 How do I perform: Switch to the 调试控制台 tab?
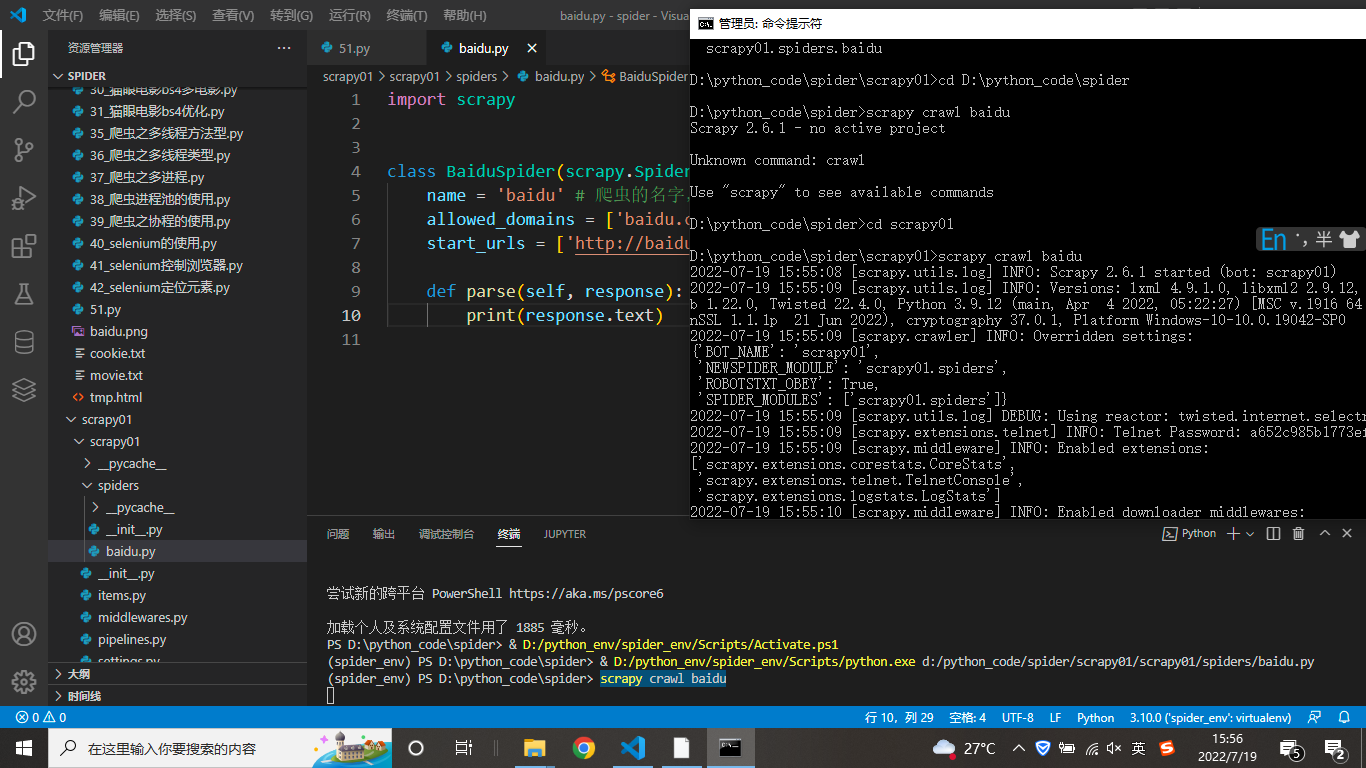446,534
